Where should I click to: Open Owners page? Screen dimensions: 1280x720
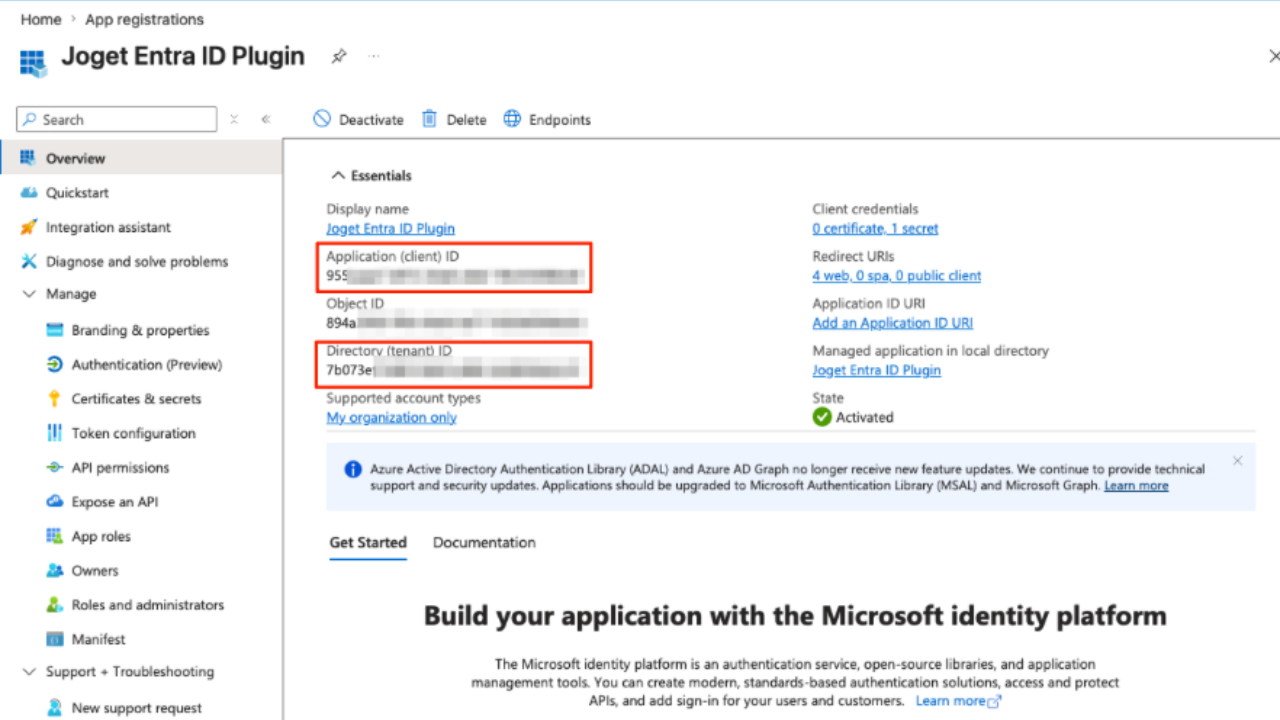95,571
